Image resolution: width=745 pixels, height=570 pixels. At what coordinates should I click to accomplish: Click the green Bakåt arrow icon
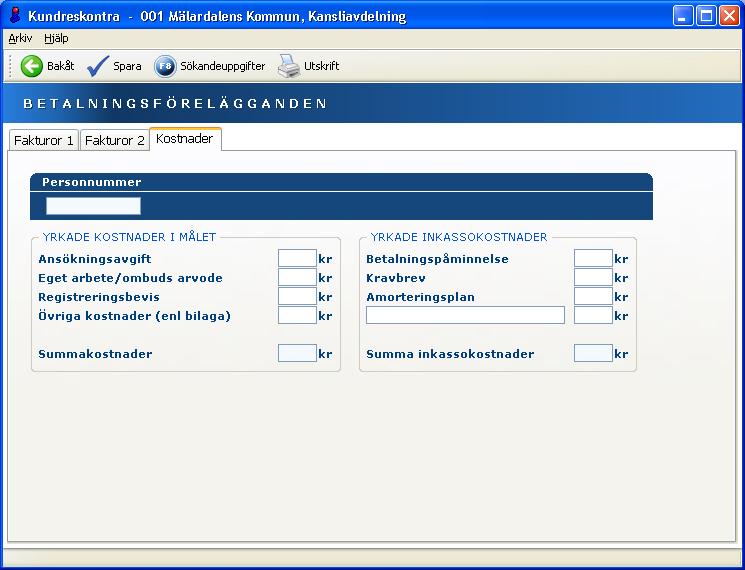[x=32, y=66]
